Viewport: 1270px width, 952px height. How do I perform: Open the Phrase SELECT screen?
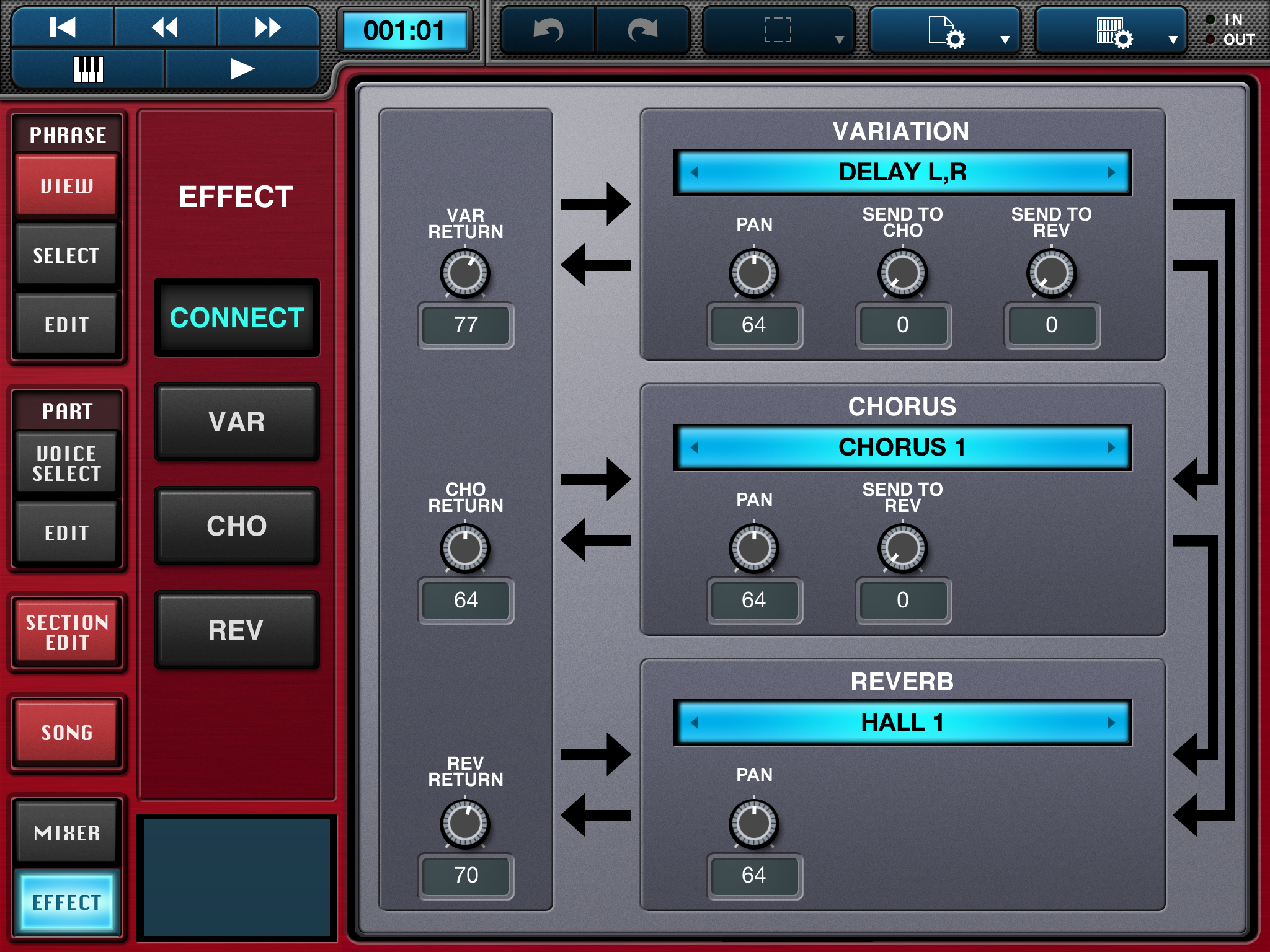pos(67,255)
